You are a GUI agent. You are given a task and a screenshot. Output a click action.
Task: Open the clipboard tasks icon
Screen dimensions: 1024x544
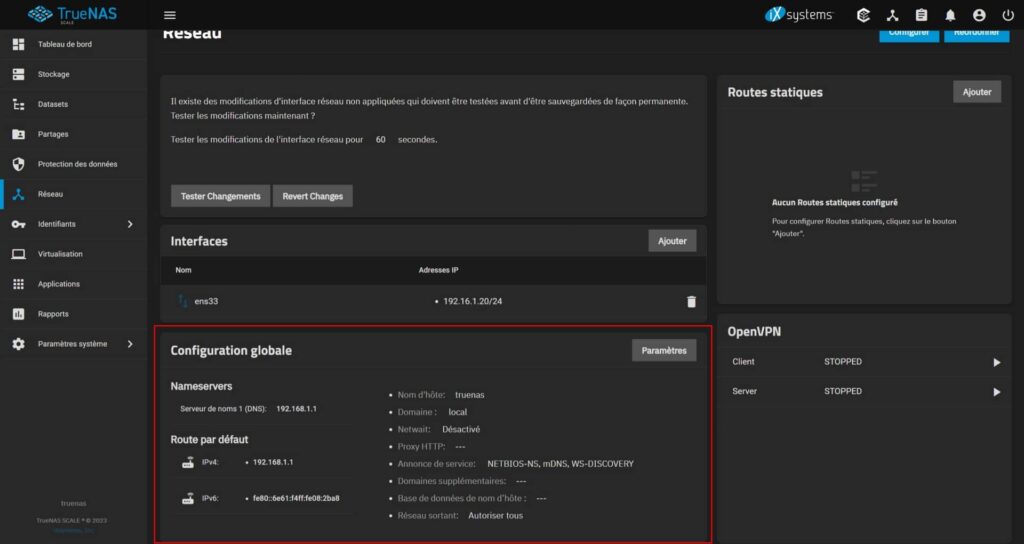[x=921, y=15]
